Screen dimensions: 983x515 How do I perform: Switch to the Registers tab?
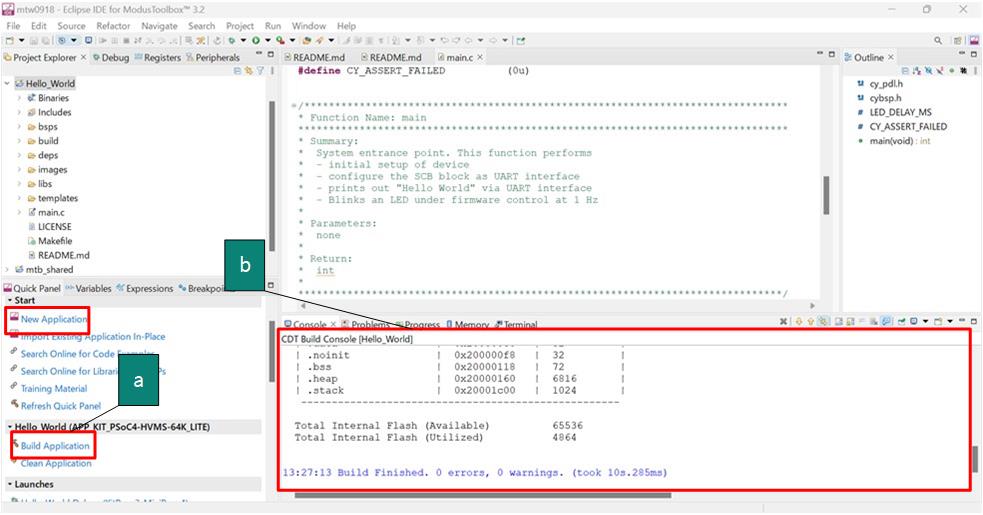pos(157,57)
